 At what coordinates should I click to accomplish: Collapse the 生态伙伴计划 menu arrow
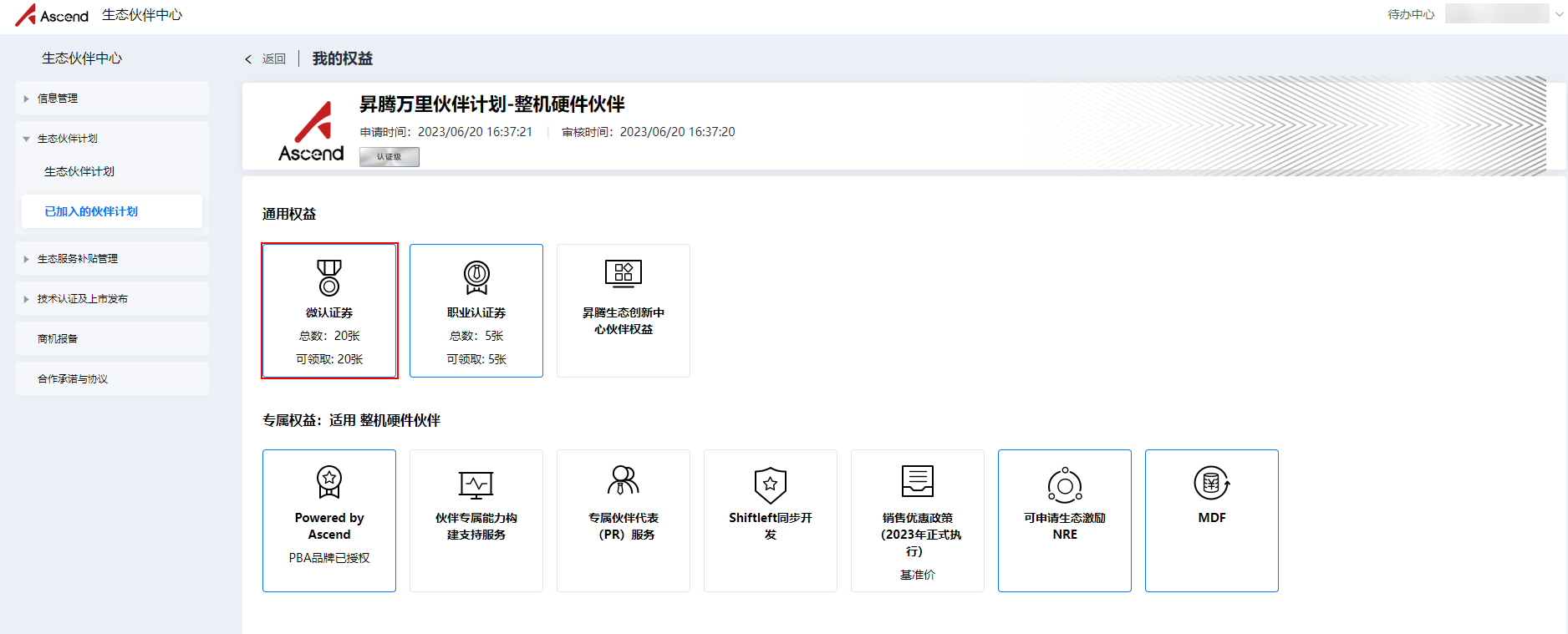26,139
